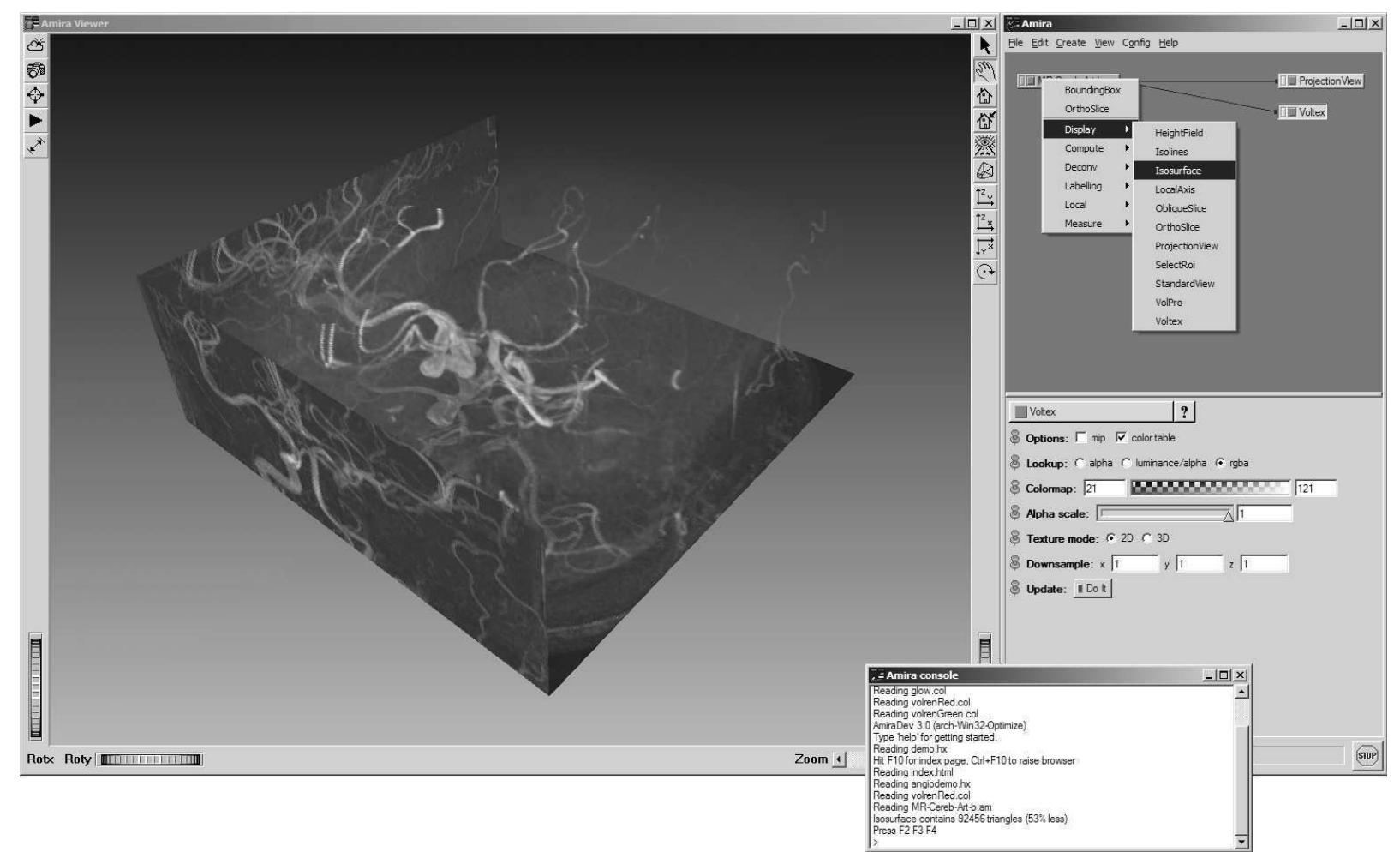Enable the mip checkbox

pos(1081,438)
